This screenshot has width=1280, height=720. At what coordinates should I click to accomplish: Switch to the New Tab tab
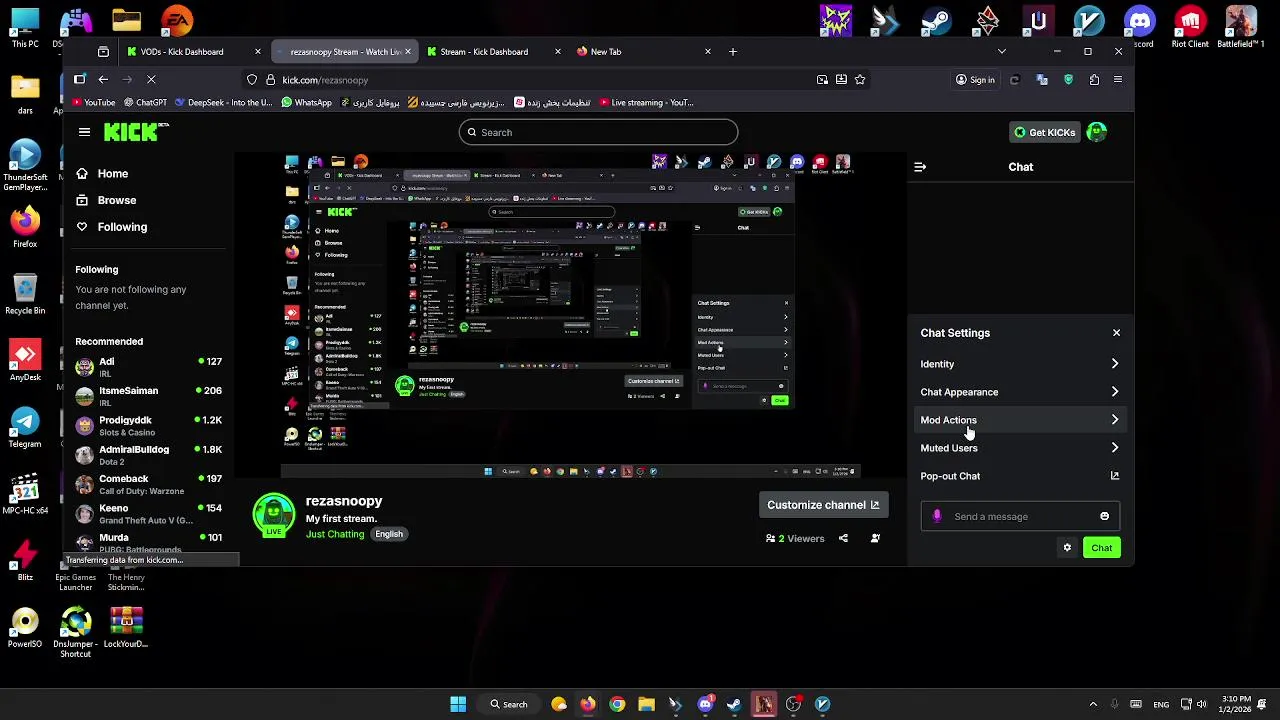pos(643,52)
